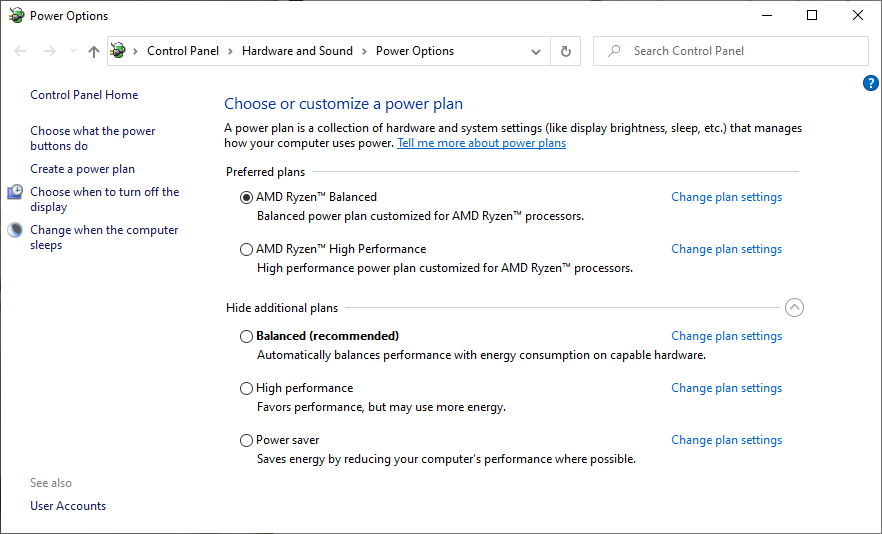
Task: Click the Search Control Panel field
Action: point(740,51)
